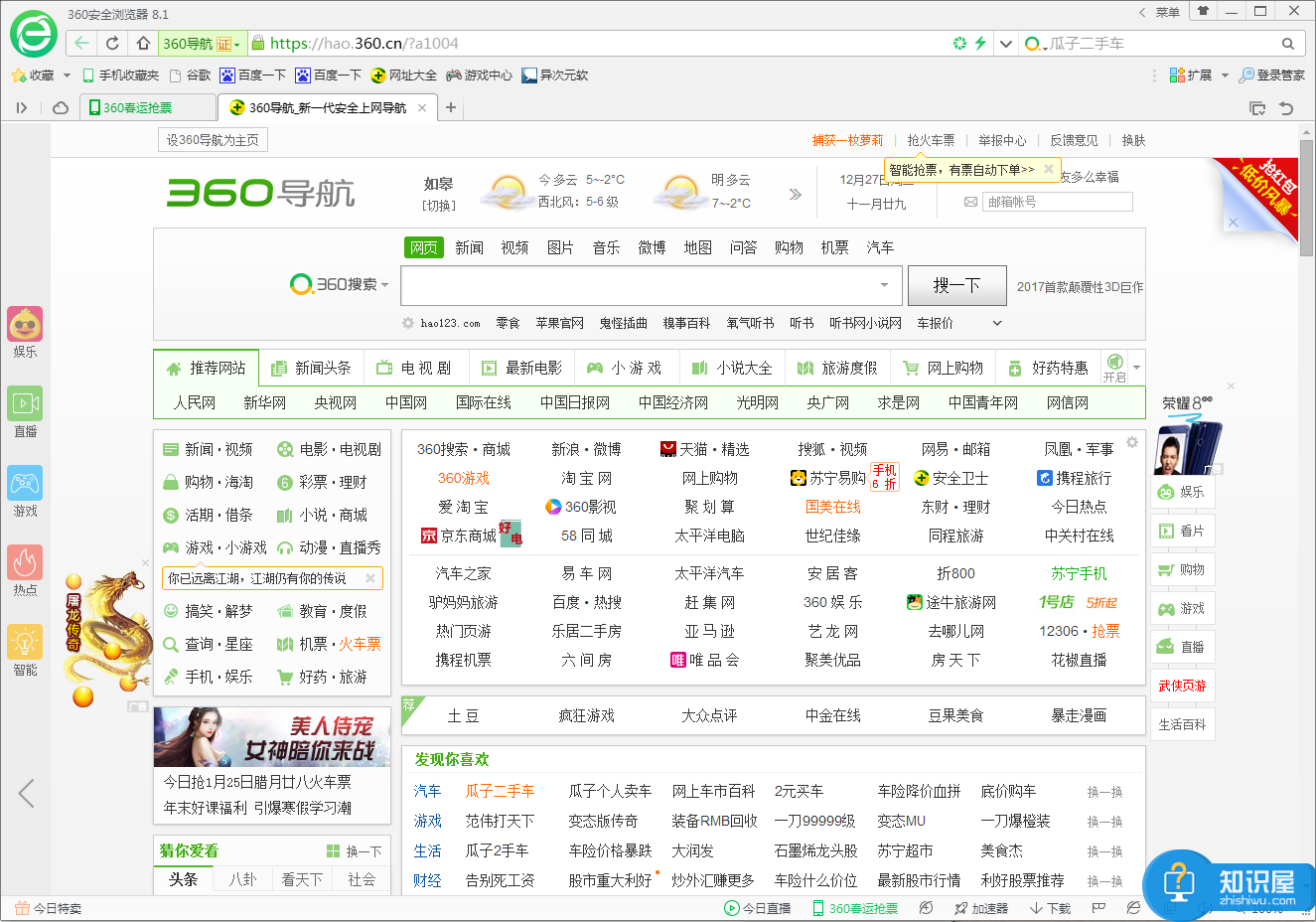1316x922 pixels.
Task: Open 扩展 extensions menu
Action: pyautogui.click(x=1191, y=75)
